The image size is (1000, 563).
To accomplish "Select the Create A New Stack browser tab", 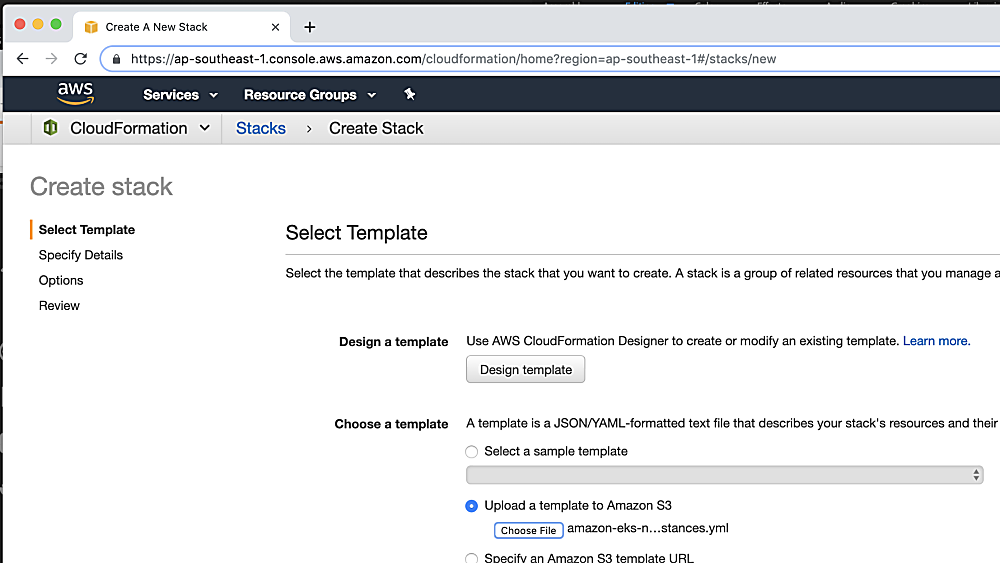I will pos(182,27).
